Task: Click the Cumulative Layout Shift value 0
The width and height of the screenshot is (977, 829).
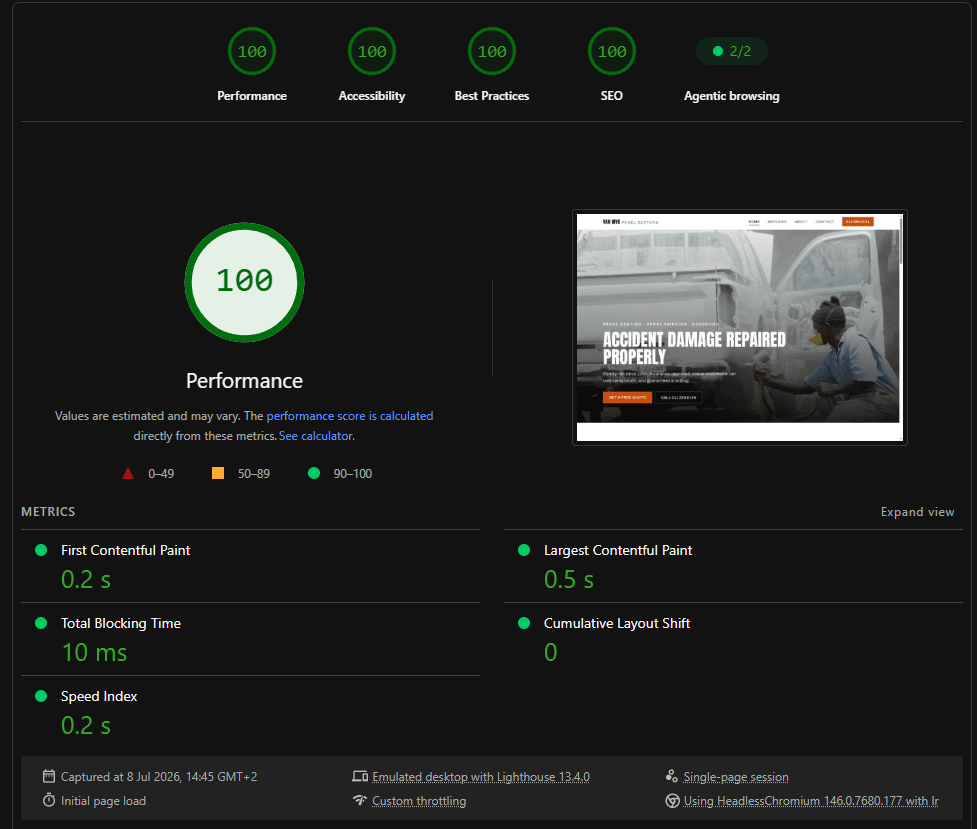Action: 551,653
